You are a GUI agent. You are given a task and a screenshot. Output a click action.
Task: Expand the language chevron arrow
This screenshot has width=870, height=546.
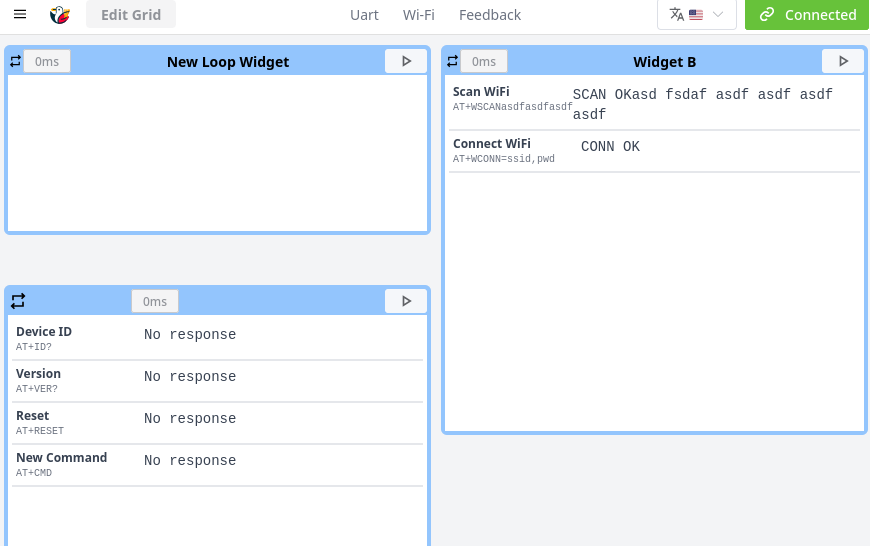[x=718, y=14]
